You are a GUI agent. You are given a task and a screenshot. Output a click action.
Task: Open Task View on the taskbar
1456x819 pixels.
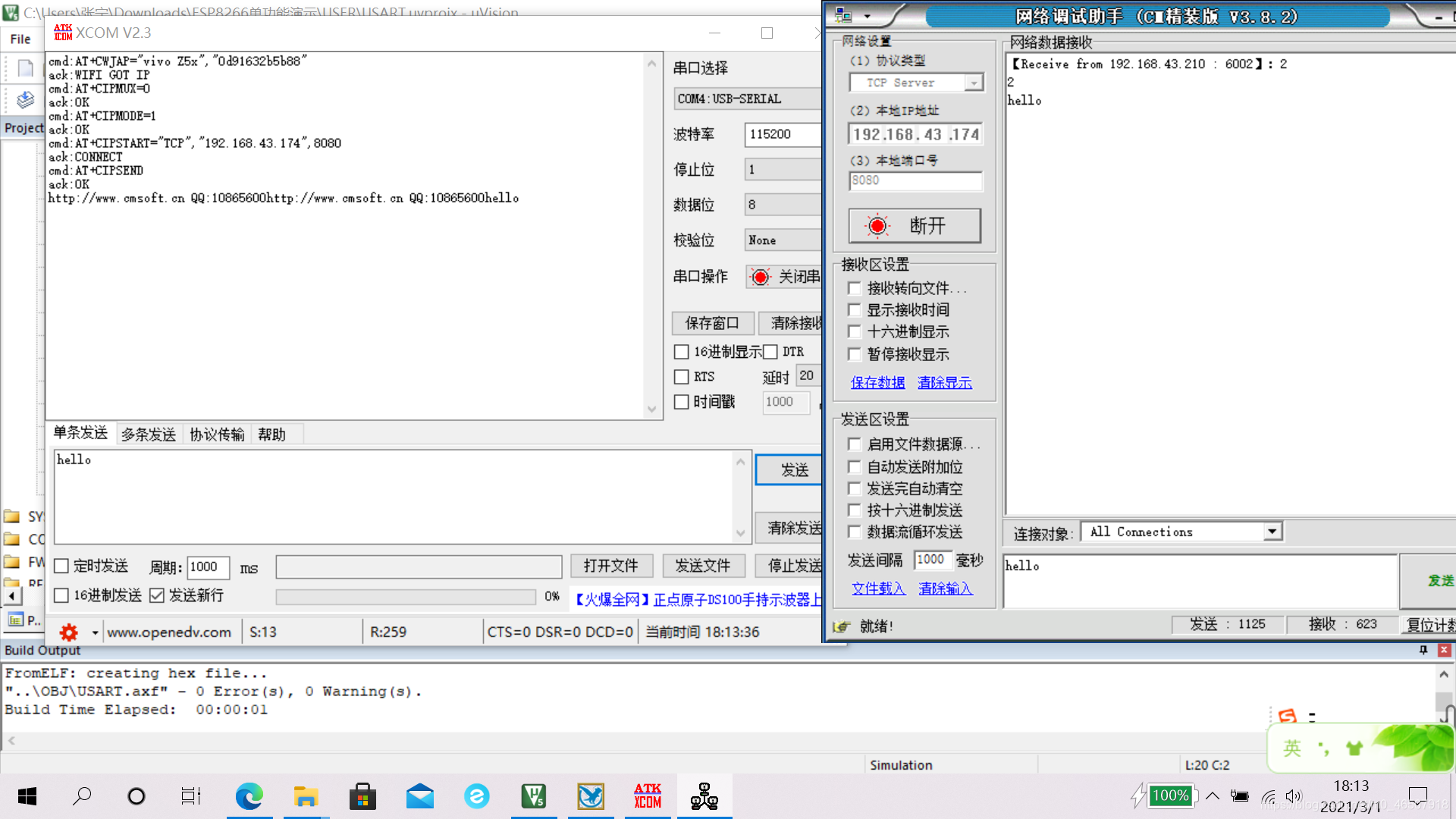click(190, 796)
